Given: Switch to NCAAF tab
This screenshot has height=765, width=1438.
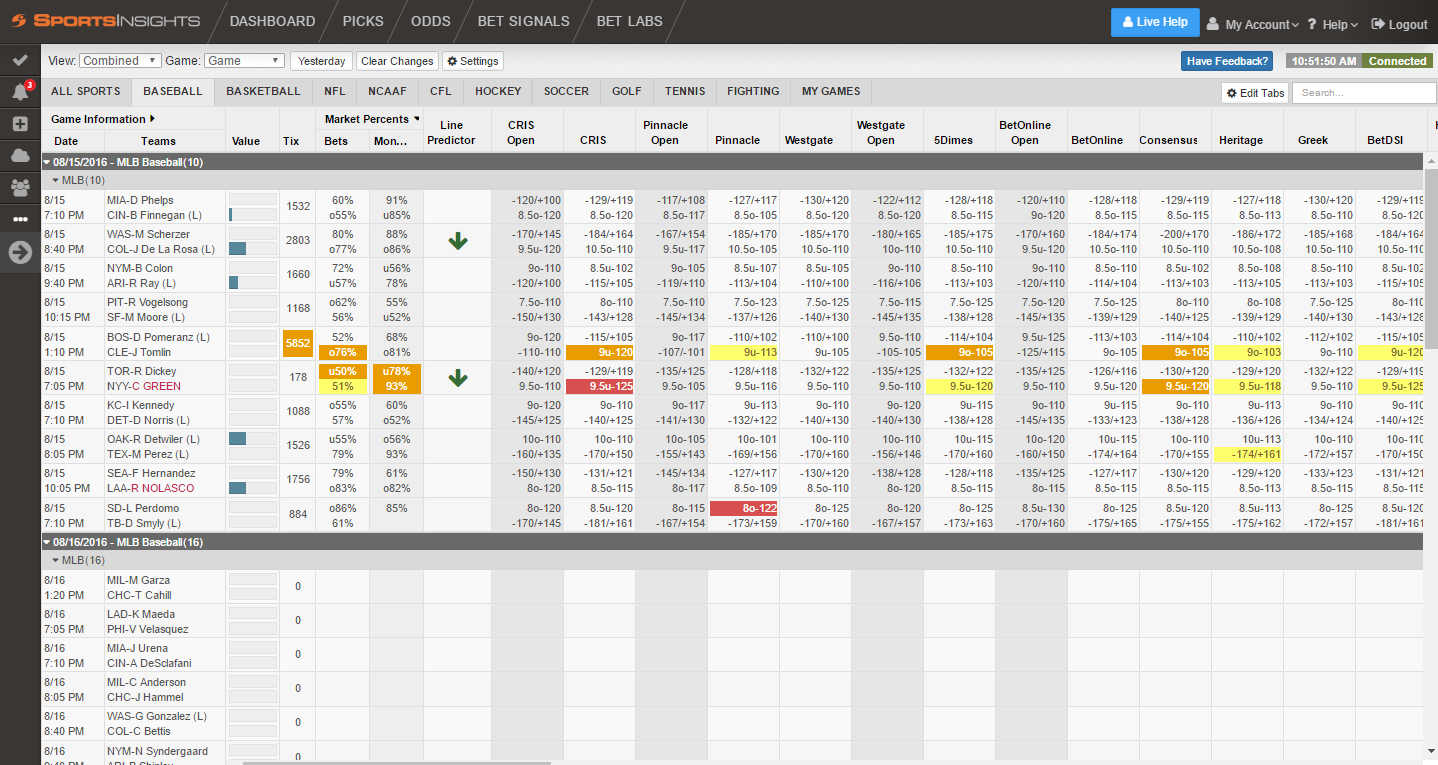Looking at the screenshot, I should point(387,91).
